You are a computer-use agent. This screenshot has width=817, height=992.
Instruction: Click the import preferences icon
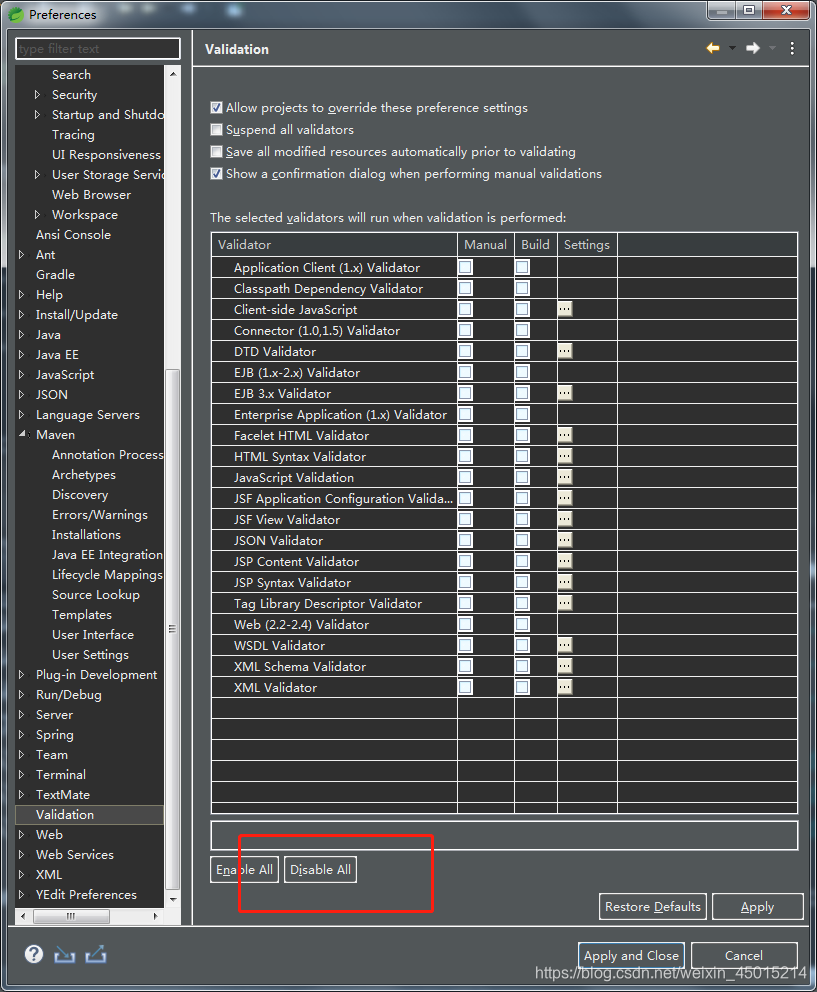(x=65, y=954)
